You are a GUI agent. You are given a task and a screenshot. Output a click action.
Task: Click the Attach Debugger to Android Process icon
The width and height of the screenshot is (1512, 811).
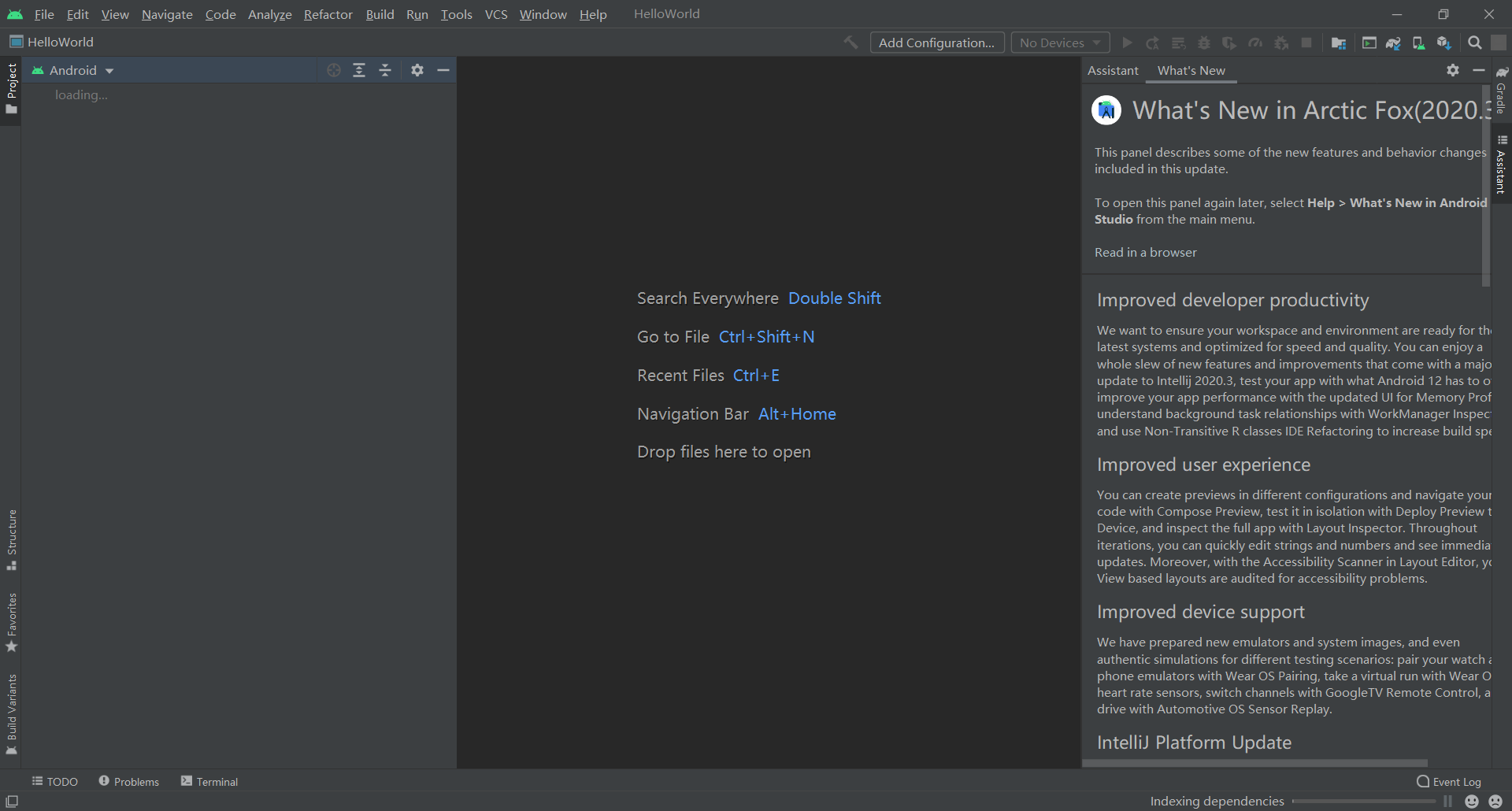pos(1281,43)
